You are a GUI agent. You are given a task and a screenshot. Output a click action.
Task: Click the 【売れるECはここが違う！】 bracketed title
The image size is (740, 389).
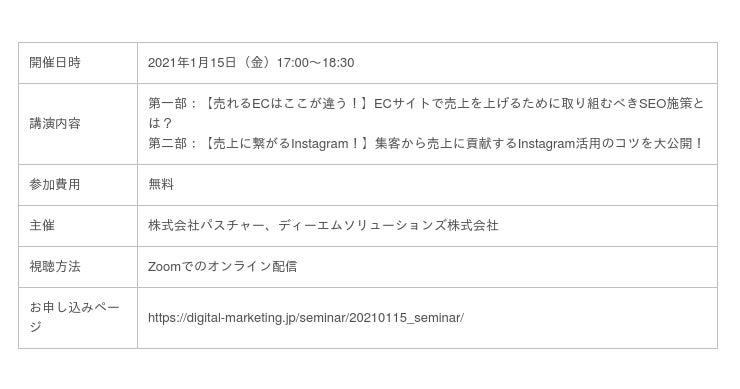285,103
